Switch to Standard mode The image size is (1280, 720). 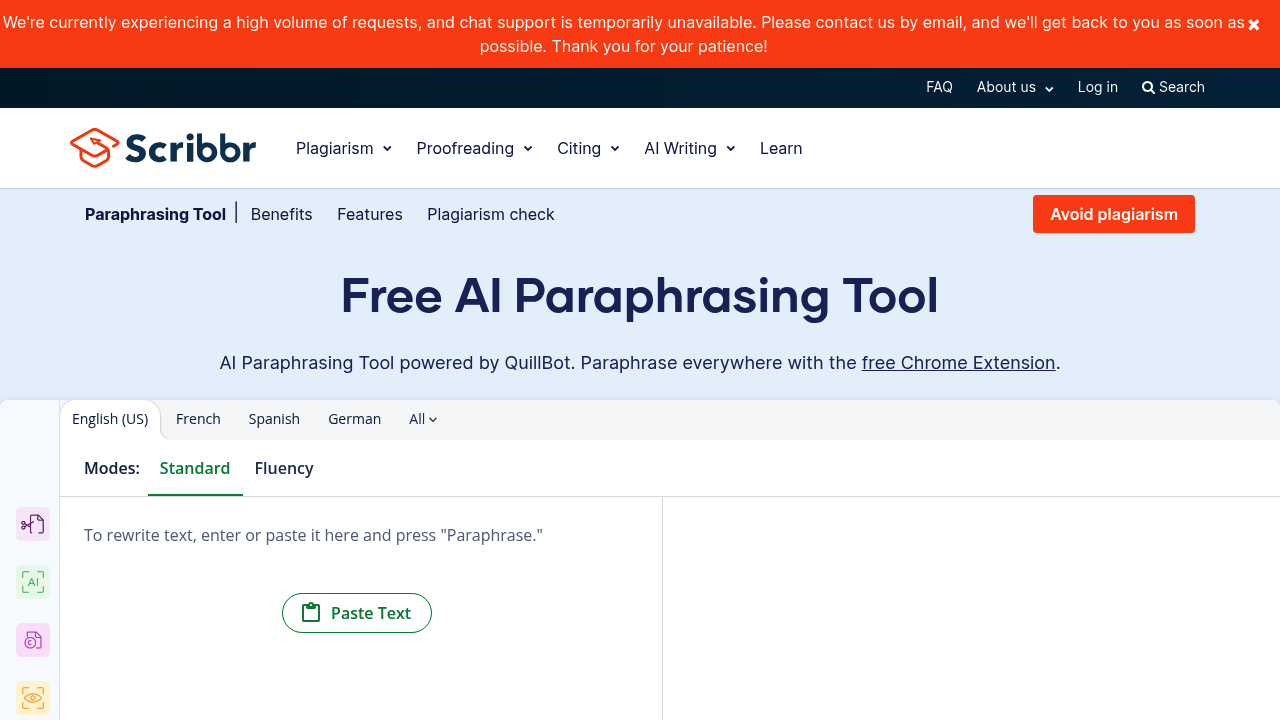tap(195, 468)
